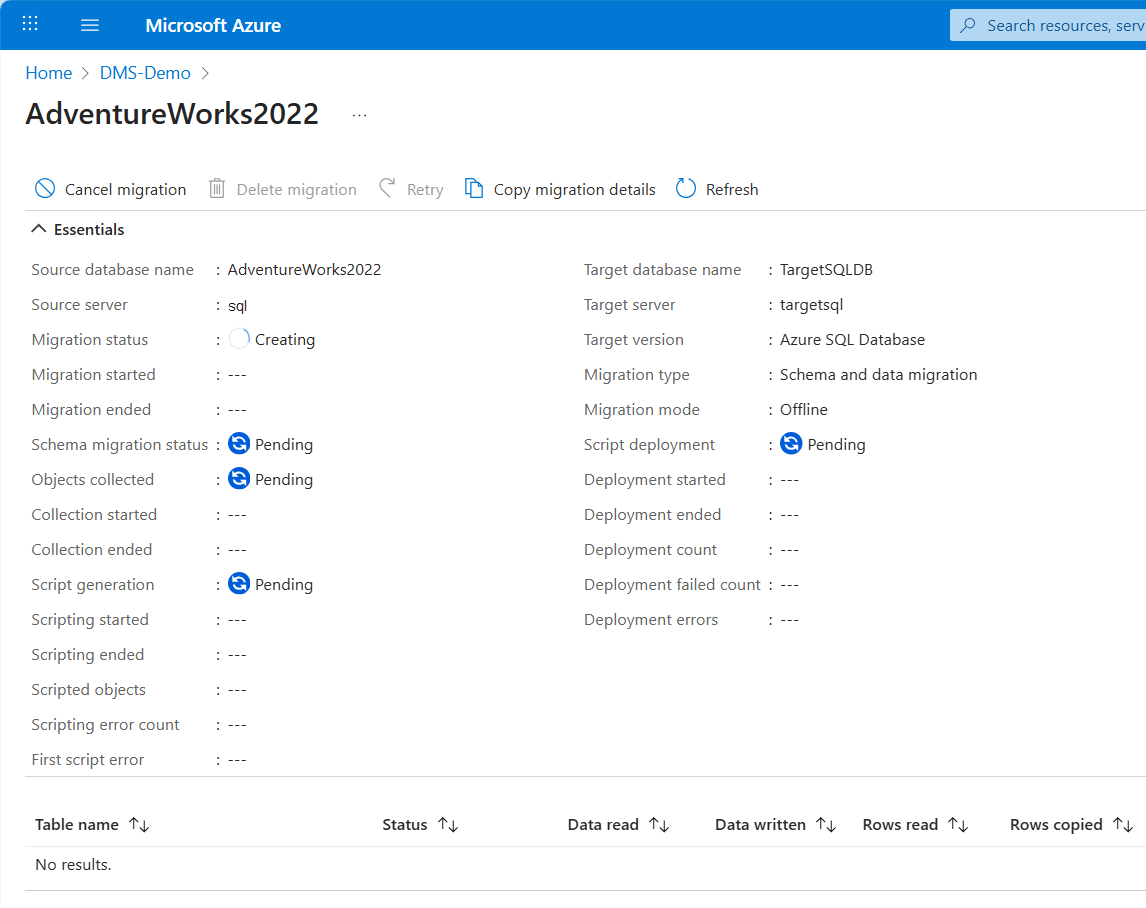Open the Azure app launcher grid icon

pos(30,24)
